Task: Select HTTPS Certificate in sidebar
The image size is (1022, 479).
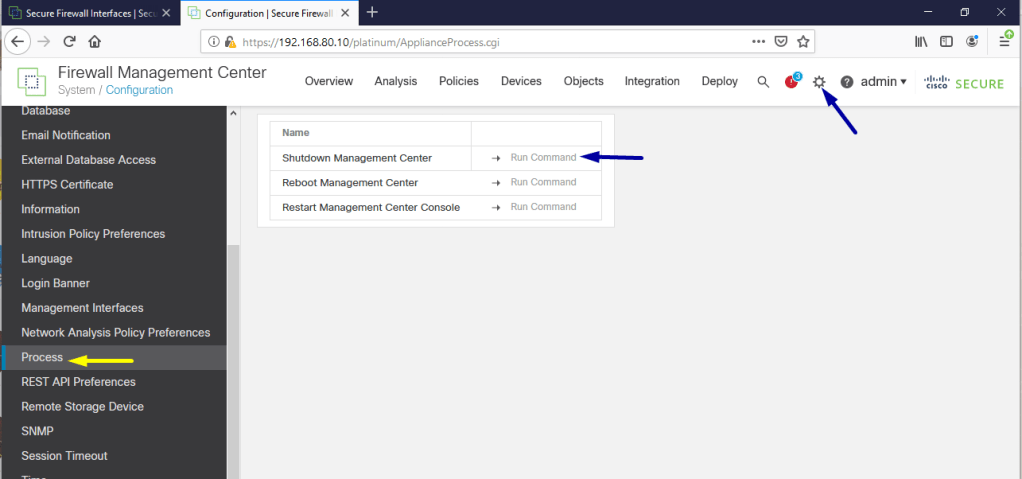Action: tap(67, 185)
